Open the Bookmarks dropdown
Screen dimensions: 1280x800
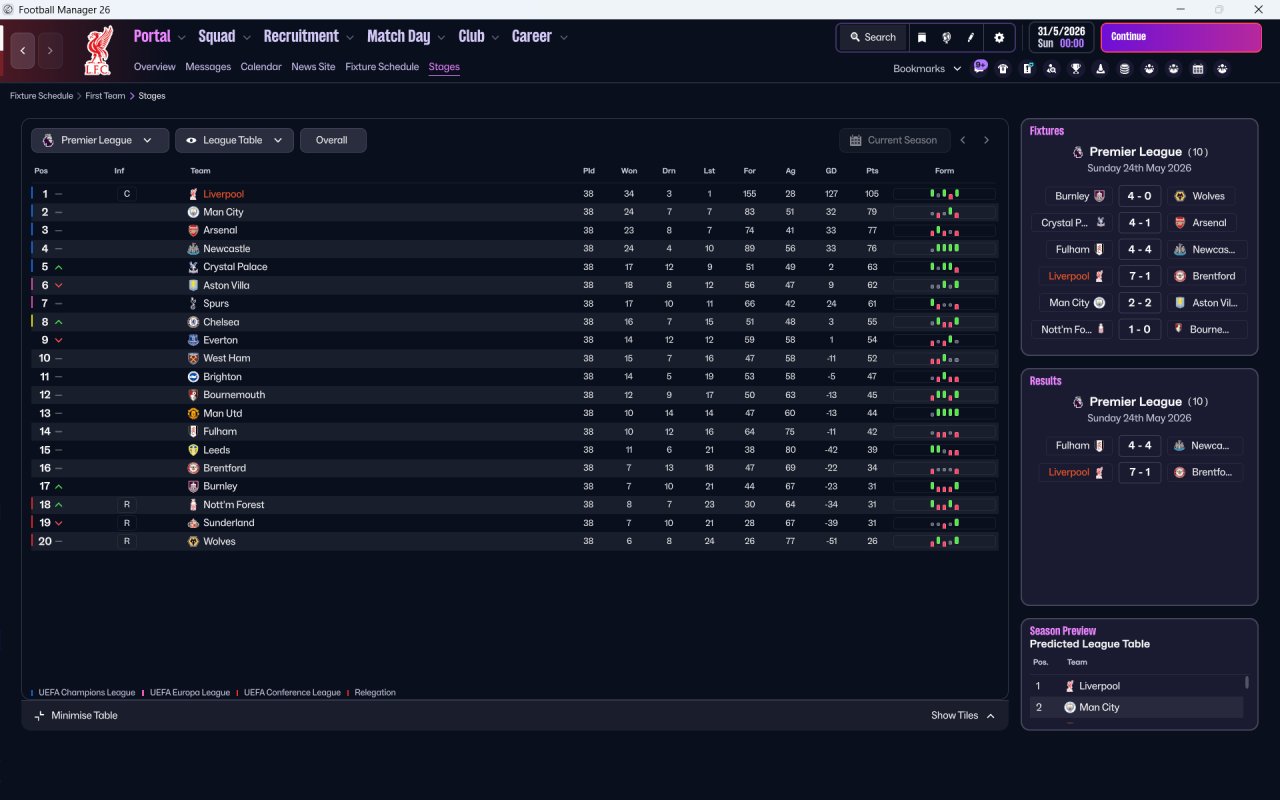point(927,69)
